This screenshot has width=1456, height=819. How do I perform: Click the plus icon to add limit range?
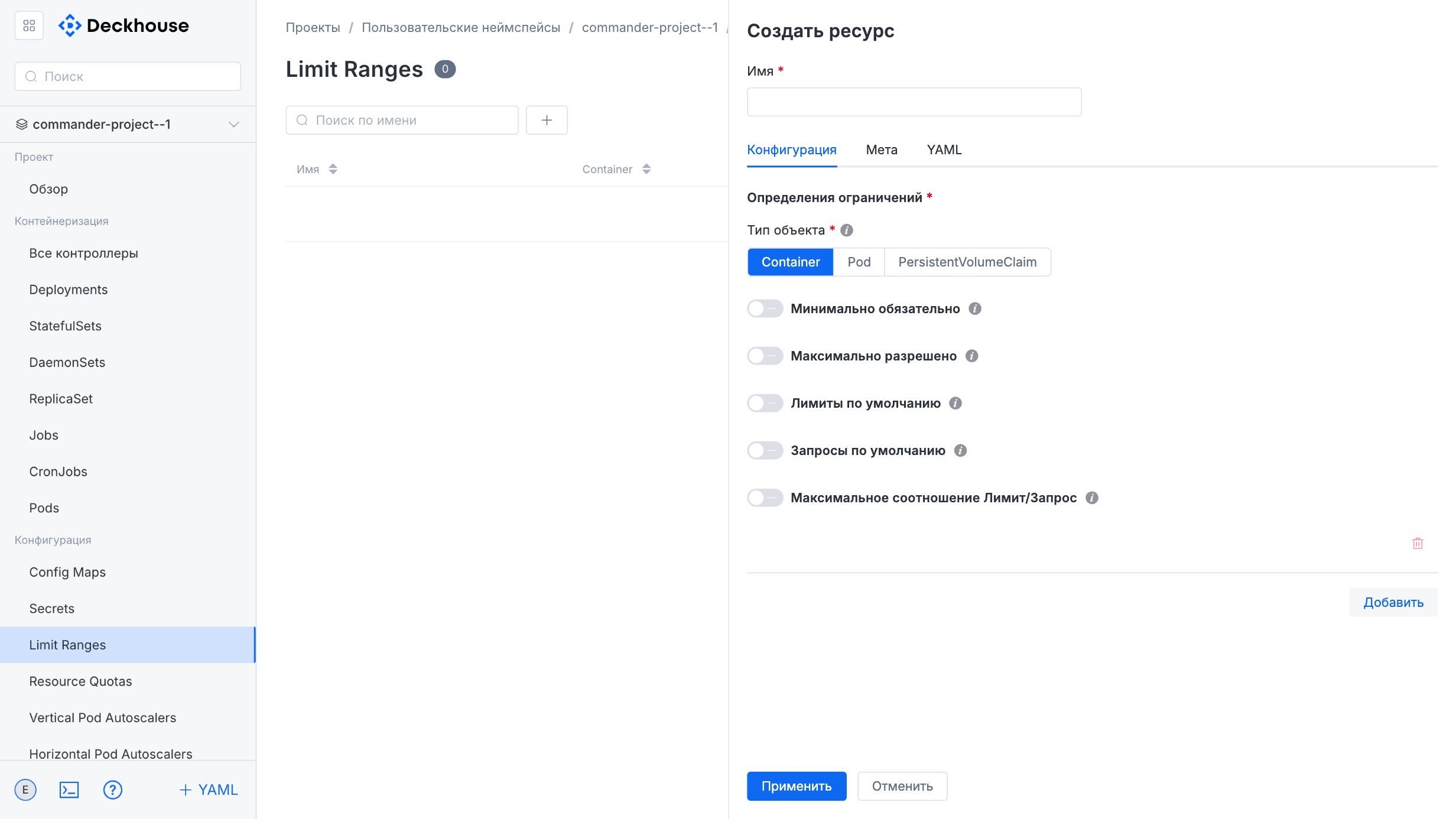click(x=547, y=120)
